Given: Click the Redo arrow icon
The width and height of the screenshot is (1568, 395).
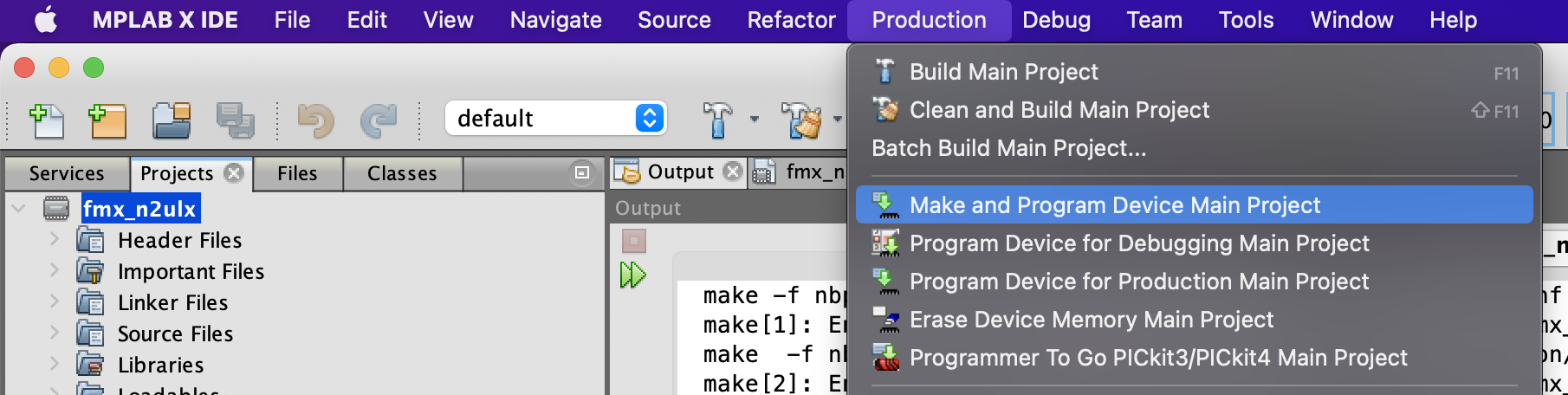Looking at the screenshot, I should pos(378,120).
